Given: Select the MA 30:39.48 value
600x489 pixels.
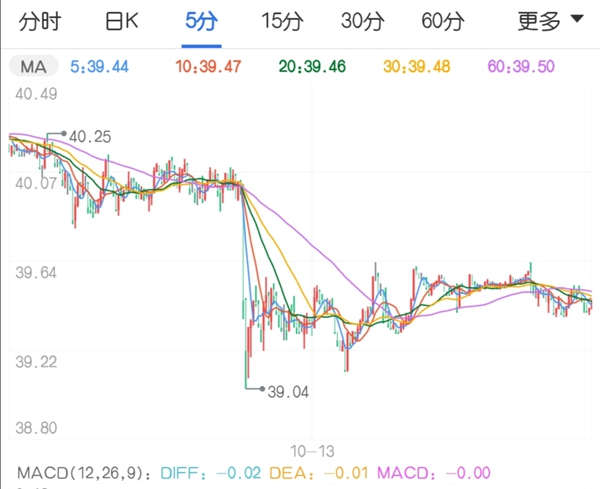Looking at the screenshot, I should (x=417, y=67).
